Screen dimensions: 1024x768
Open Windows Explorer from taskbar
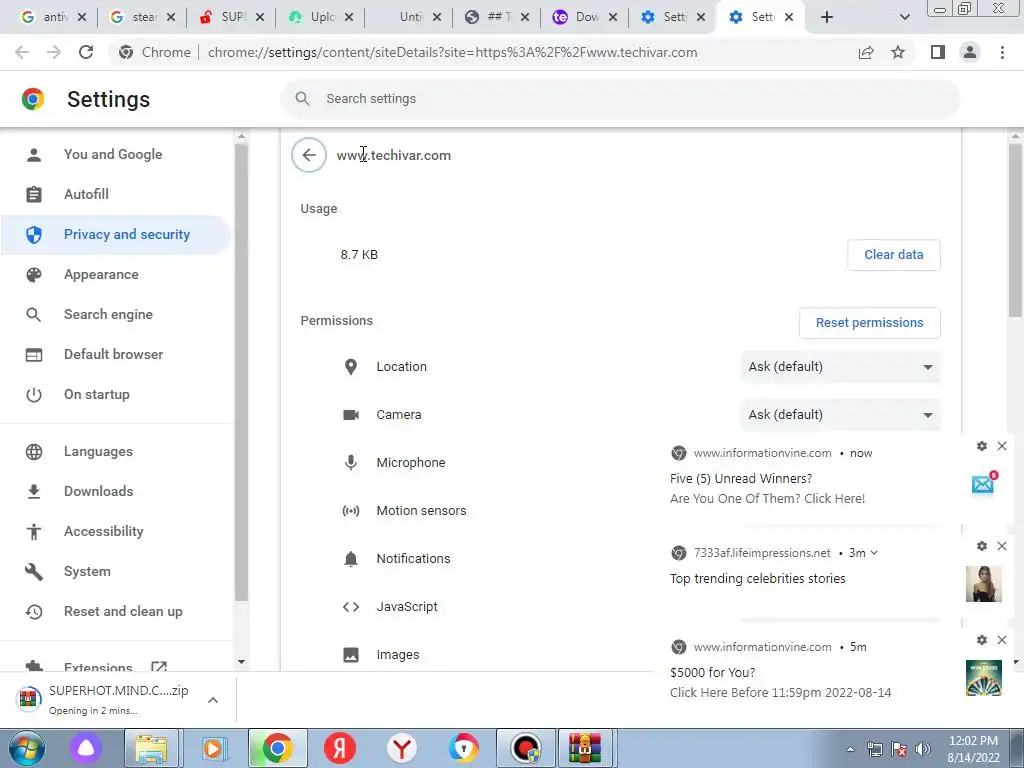click(x=152, y=748)
